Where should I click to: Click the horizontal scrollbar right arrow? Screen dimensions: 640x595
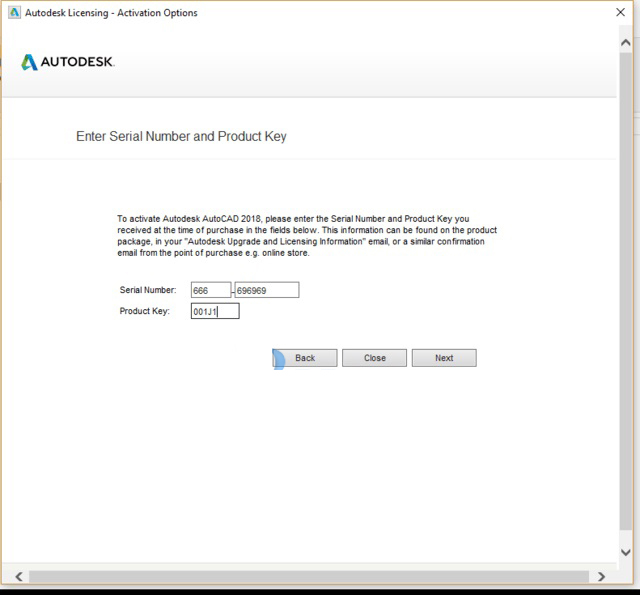tap(600, 576)
